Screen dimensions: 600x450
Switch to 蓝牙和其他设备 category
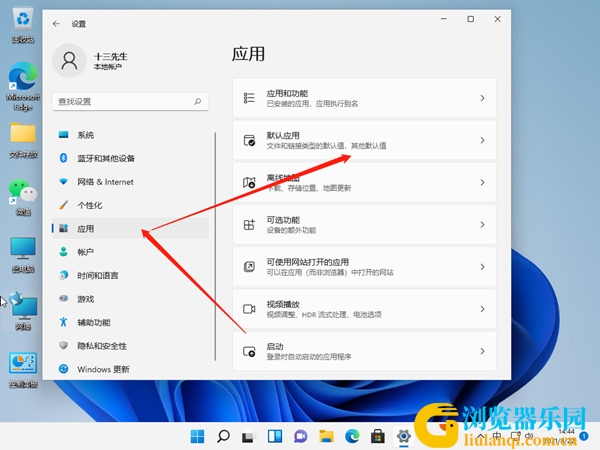(x=130, y=158)
